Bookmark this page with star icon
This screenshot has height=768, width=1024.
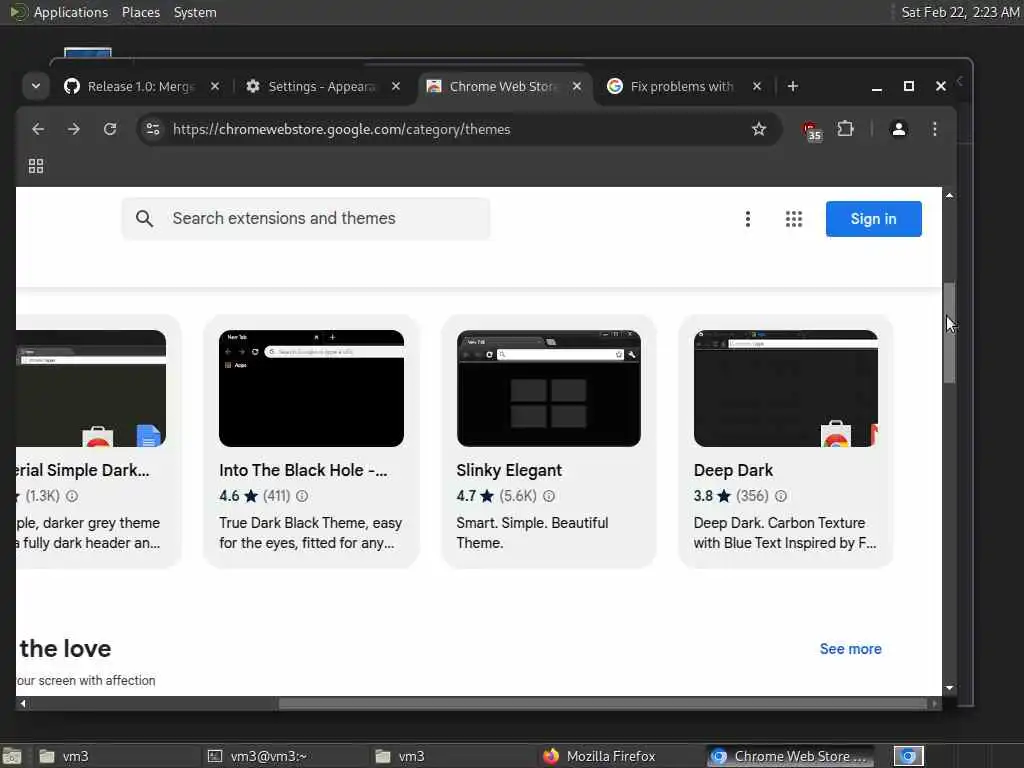pyautogui.click(x=758, y=129)
